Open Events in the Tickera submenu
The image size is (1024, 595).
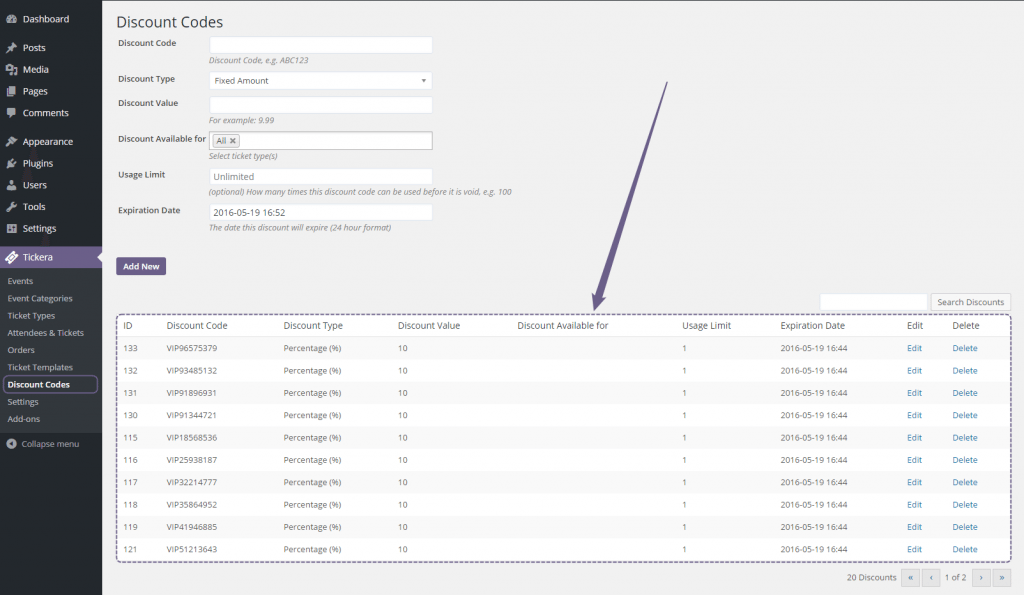20,281
